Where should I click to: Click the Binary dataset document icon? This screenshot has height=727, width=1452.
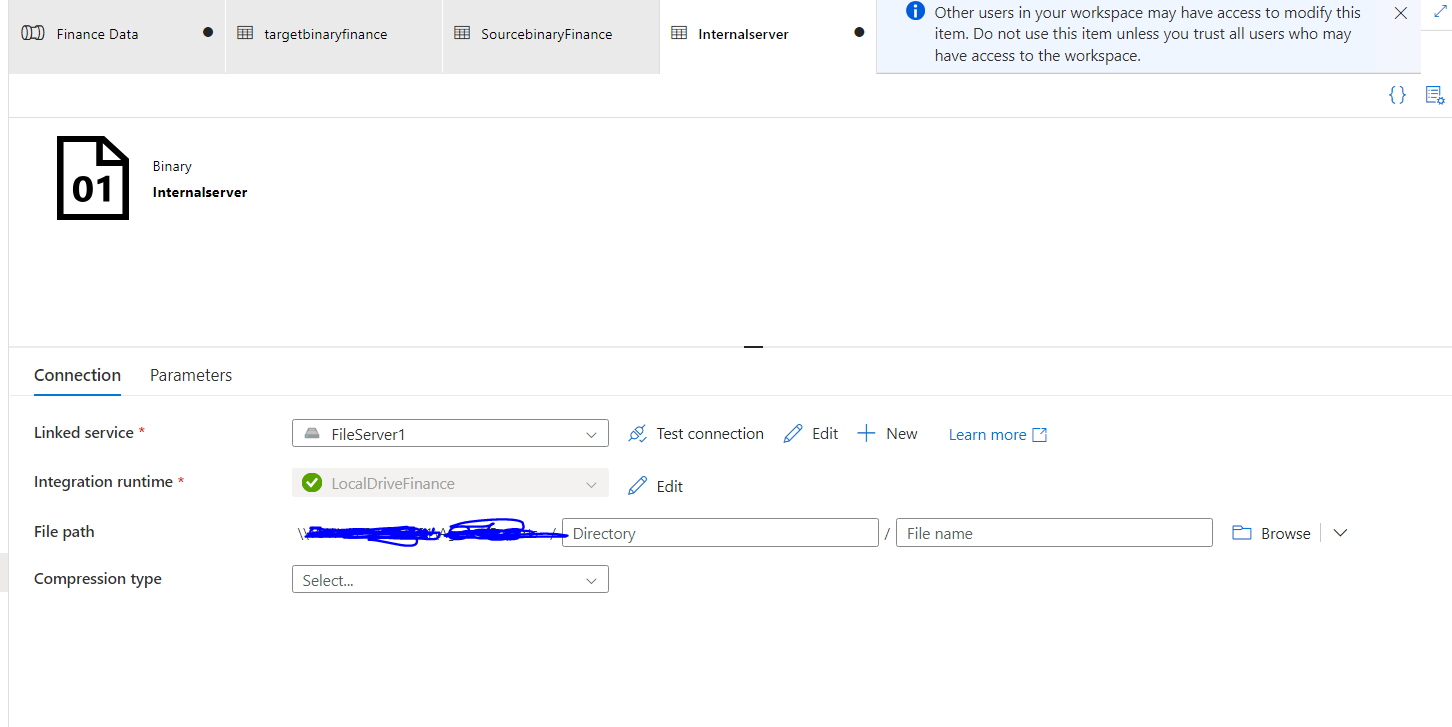pyautogui.click(x=93, y=177)
